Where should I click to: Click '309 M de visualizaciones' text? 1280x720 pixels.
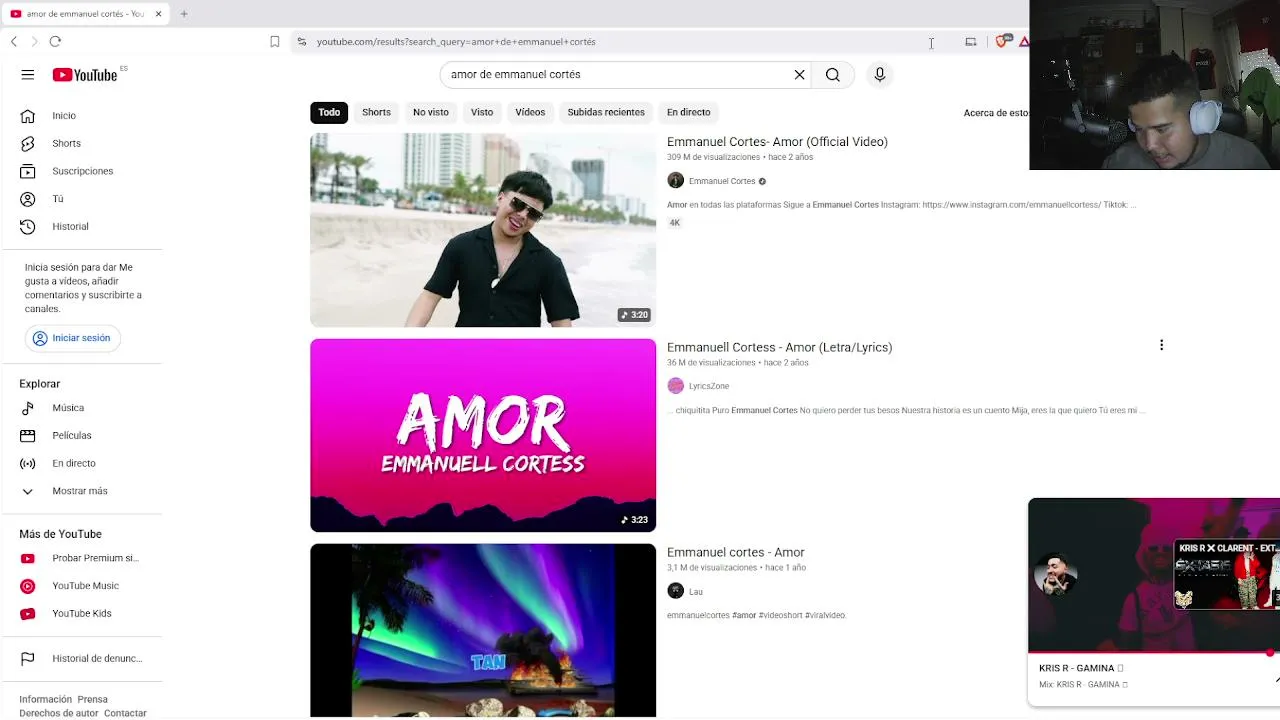pos(714,157)
